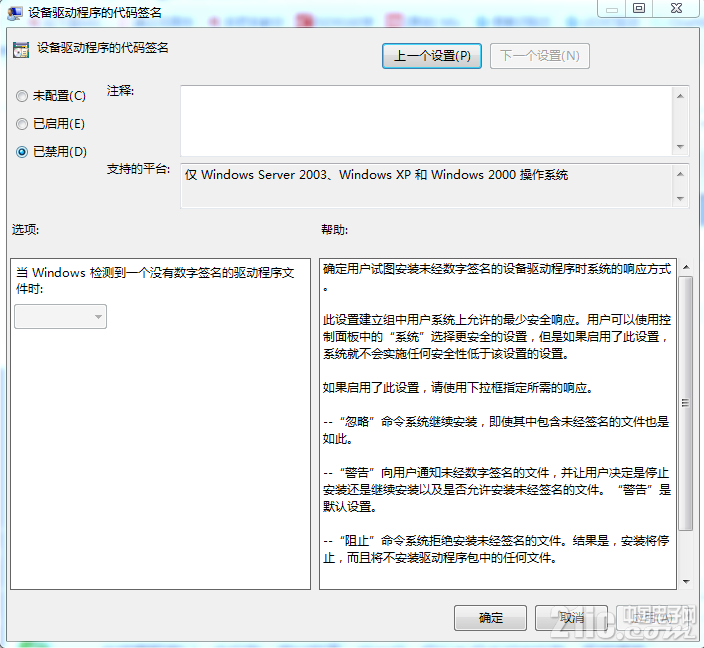Click the help paragraph about "忽略" command

[496, 430]
